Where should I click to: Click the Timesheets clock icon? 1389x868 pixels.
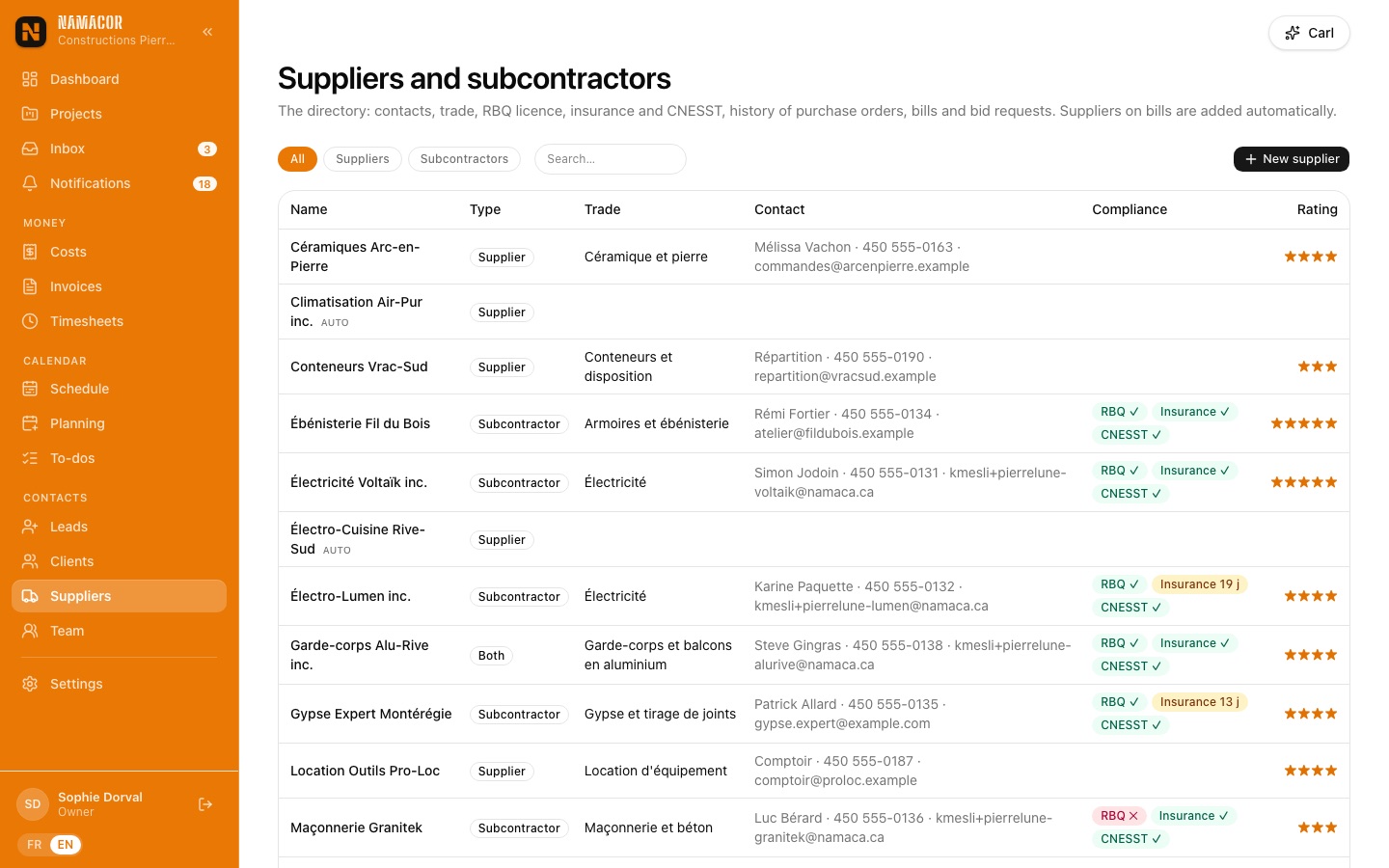point(30,321)
